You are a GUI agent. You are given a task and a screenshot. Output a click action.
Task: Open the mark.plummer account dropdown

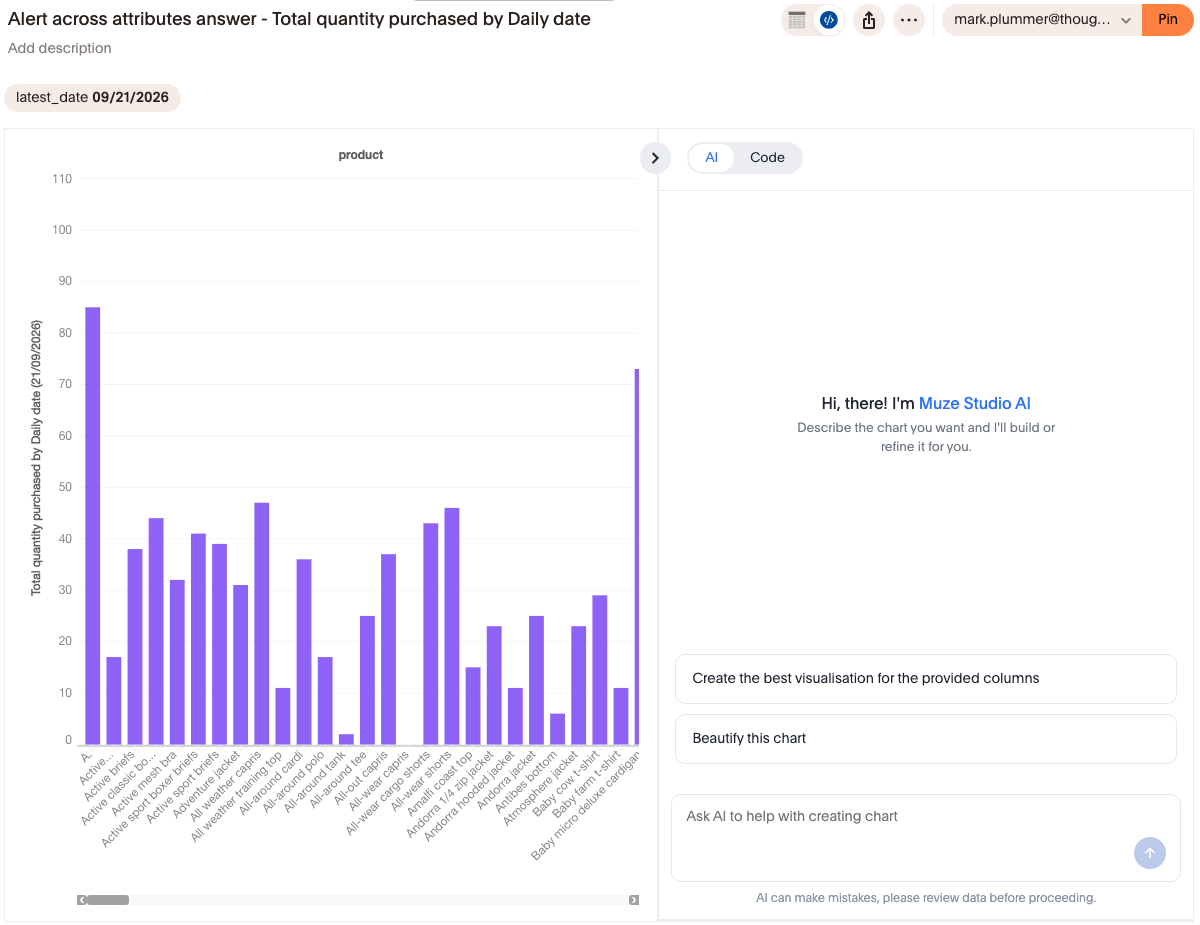[1042, 20]
